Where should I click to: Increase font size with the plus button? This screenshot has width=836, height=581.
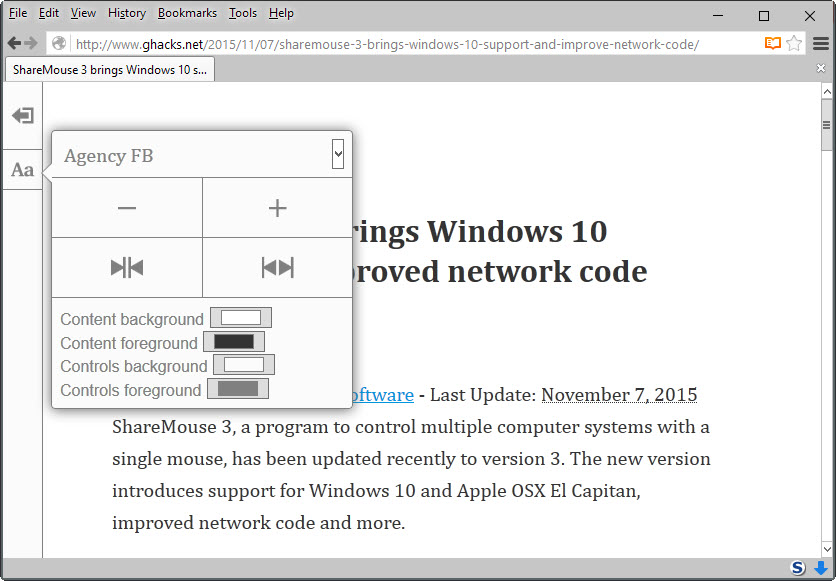(277, 208)
